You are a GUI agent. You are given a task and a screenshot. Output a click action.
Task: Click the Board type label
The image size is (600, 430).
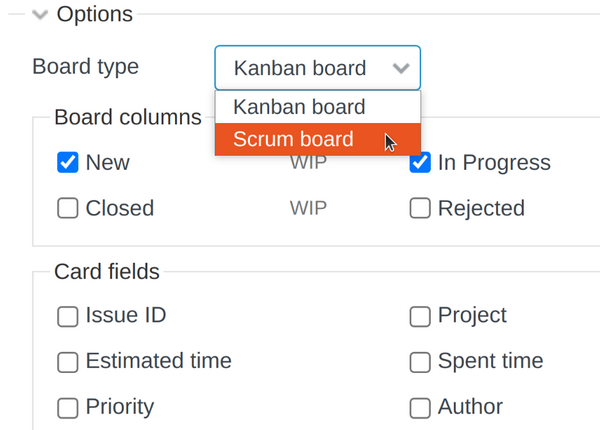(x=86, y=67)
